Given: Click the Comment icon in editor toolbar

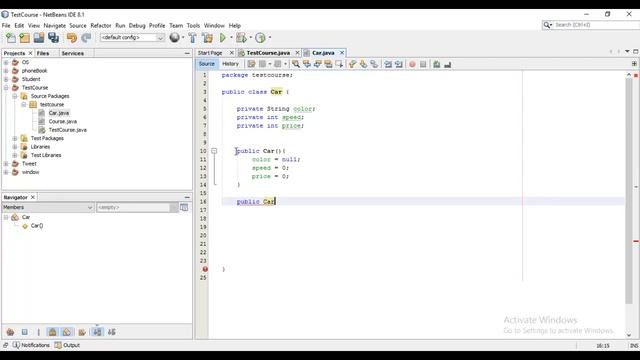Looking at the screenshot, I should point(437,64).
